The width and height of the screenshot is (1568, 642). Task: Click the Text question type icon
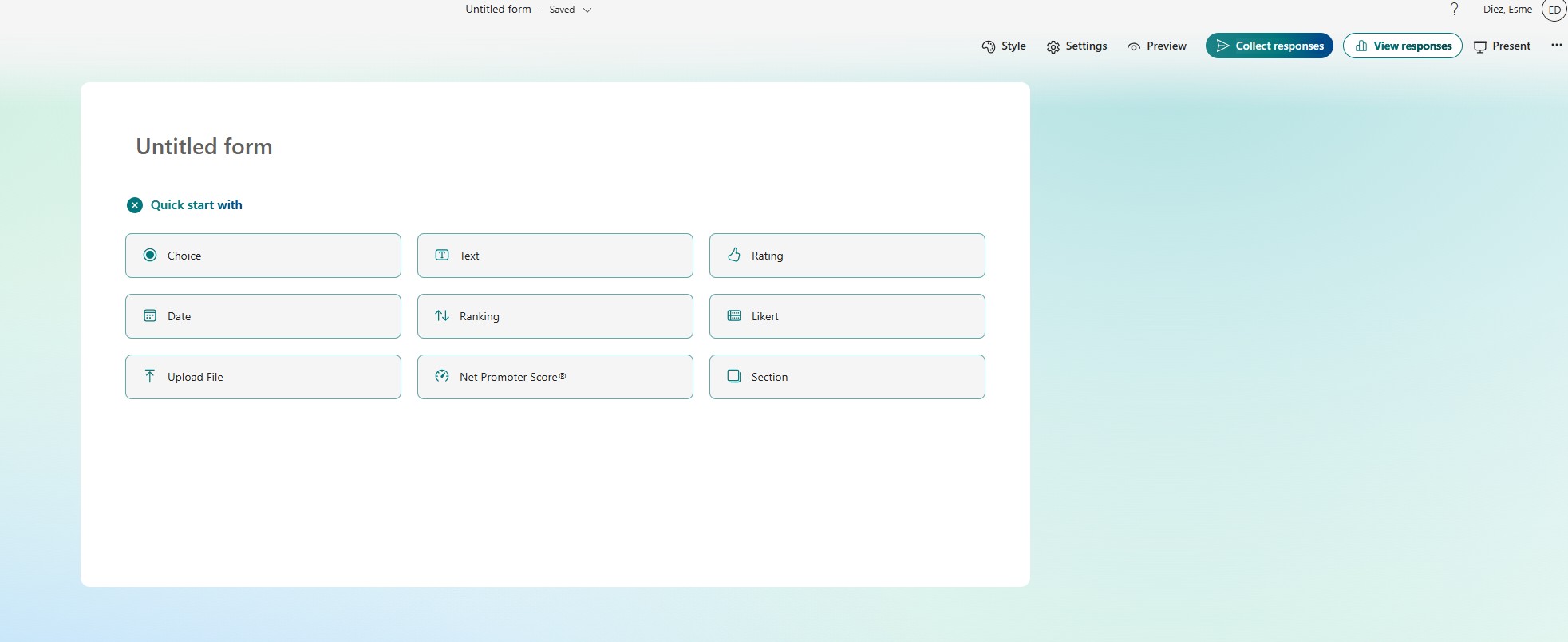pyautogui.click(x=441, y=256)
